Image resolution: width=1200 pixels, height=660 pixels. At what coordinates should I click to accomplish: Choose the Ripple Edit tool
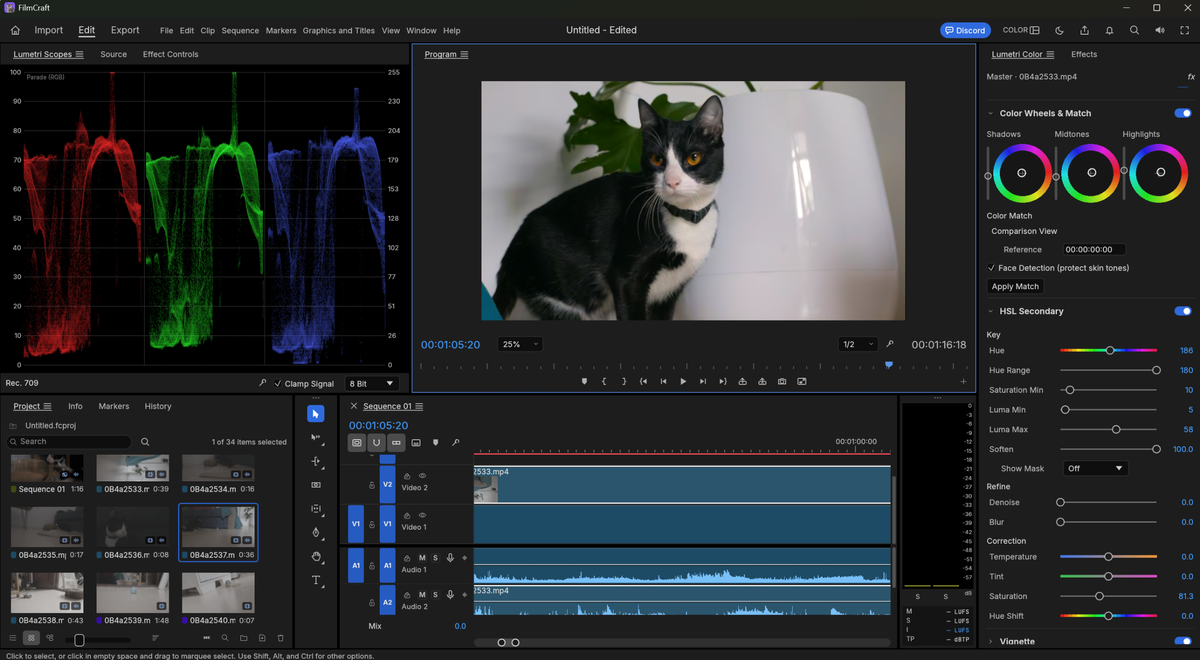[x=316, y=462]
